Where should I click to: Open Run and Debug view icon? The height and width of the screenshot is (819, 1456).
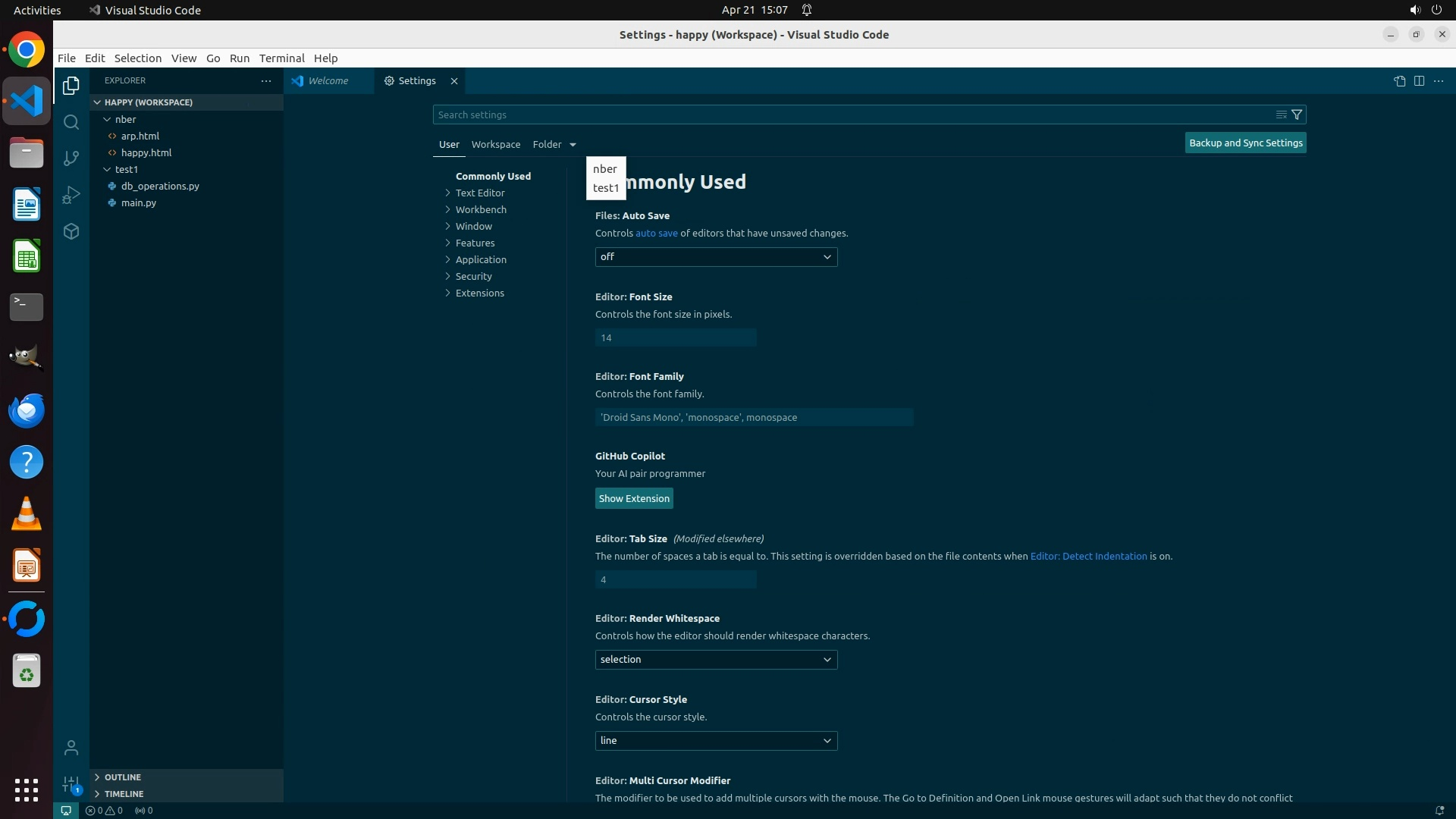point(71,195)
